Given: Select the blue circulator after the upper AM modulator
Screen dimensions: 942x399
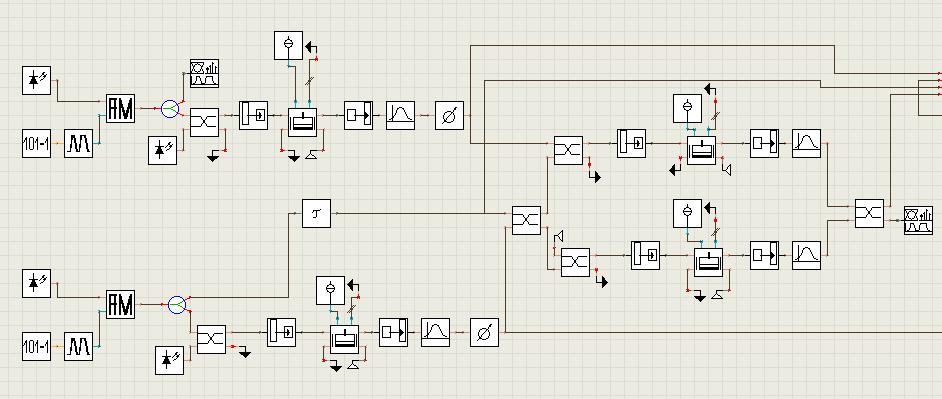Looking at the screenshot, I should [170, 109].
